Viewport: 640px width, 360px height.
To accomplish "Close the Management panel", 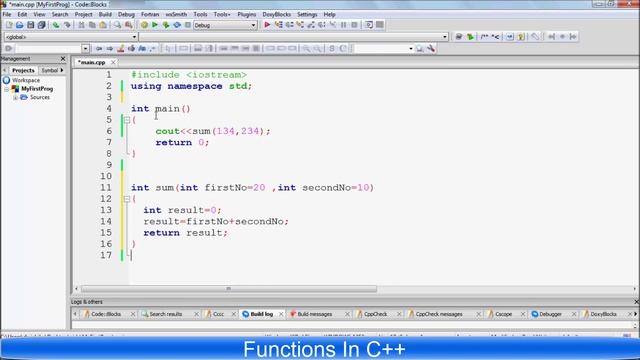I will pos(63,59).
